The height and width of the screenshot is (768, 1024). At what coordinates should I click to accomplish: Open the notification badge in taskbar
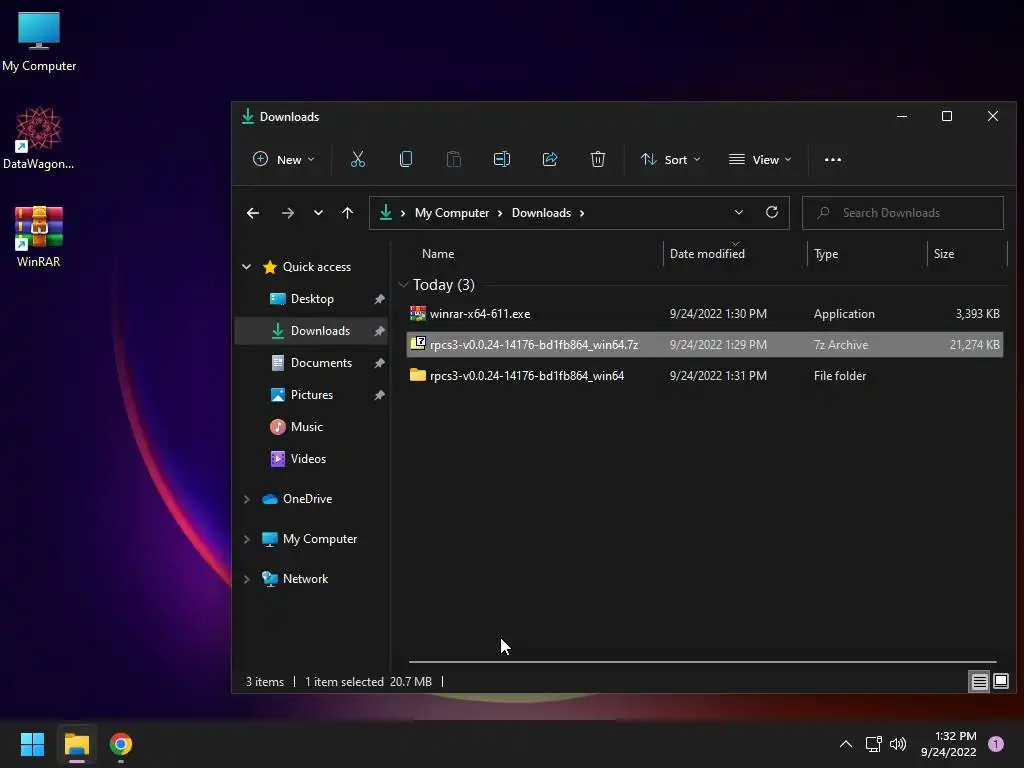tap(996, 744)
